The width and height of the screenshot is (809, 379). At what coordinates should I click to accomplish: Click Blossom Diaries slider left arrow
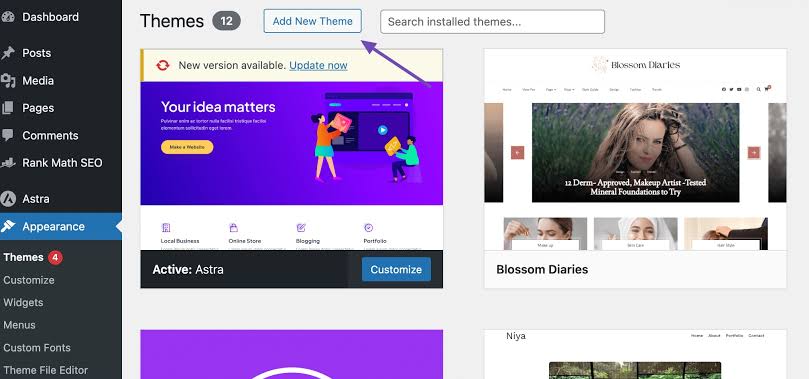pyautogui.click(x=517, y=153)
